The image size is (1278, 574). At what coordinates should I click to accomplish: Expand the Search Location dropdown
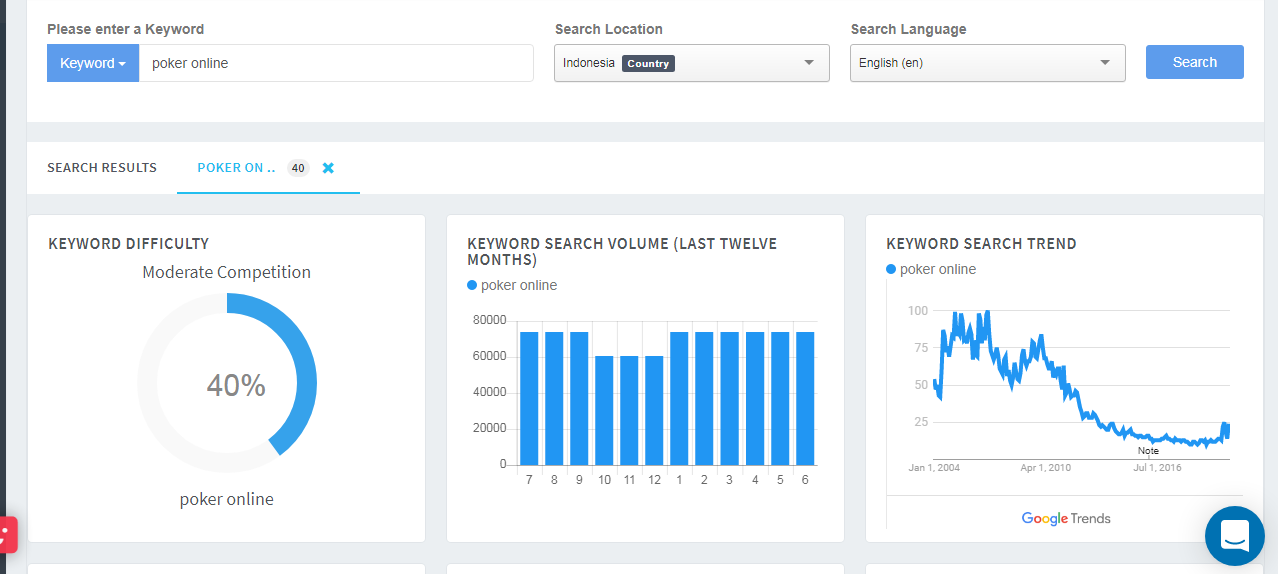691,63
